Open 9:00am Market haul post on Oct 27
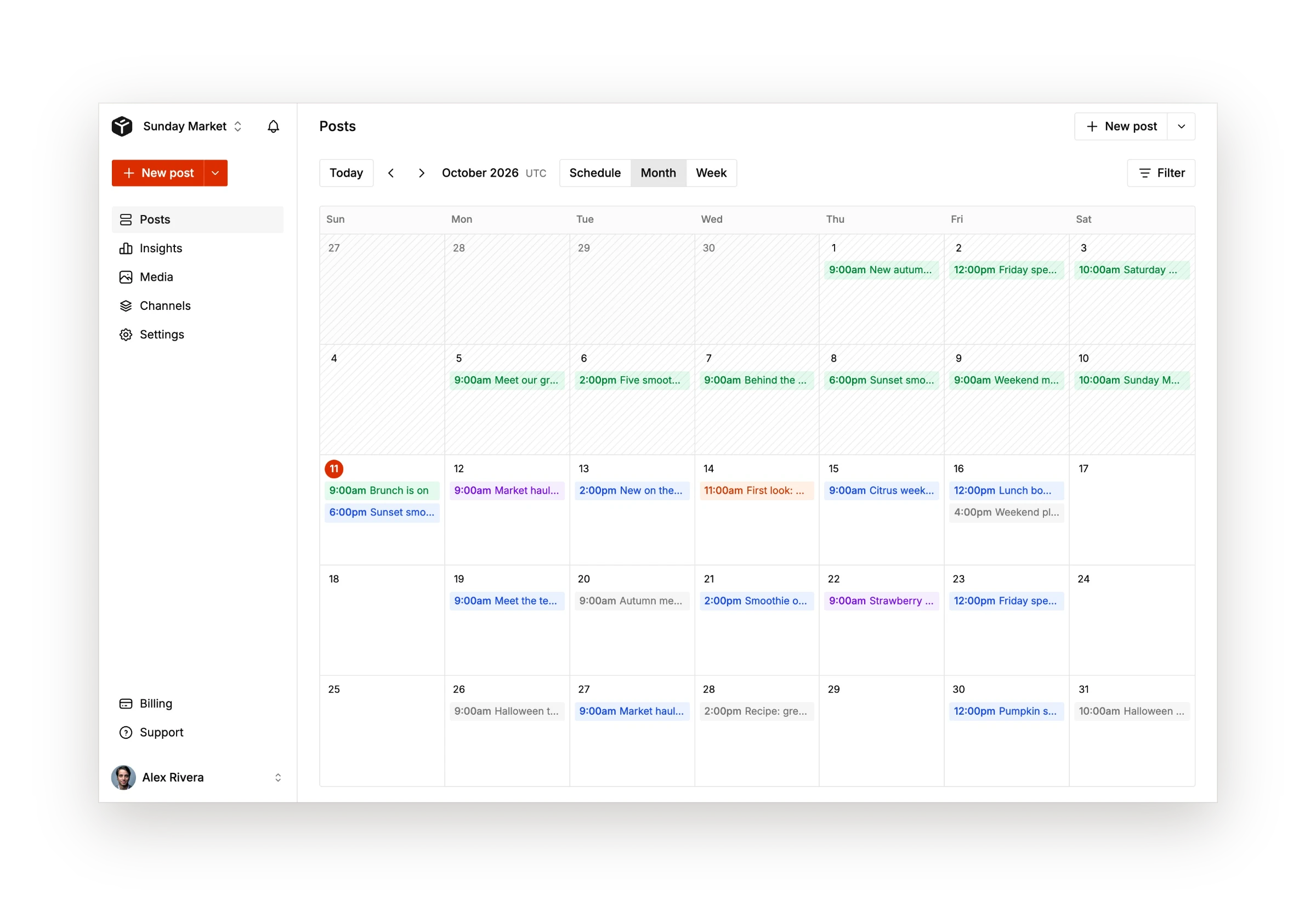The height and width of the screenshot is (905, 1316). [x=632, y=711]
